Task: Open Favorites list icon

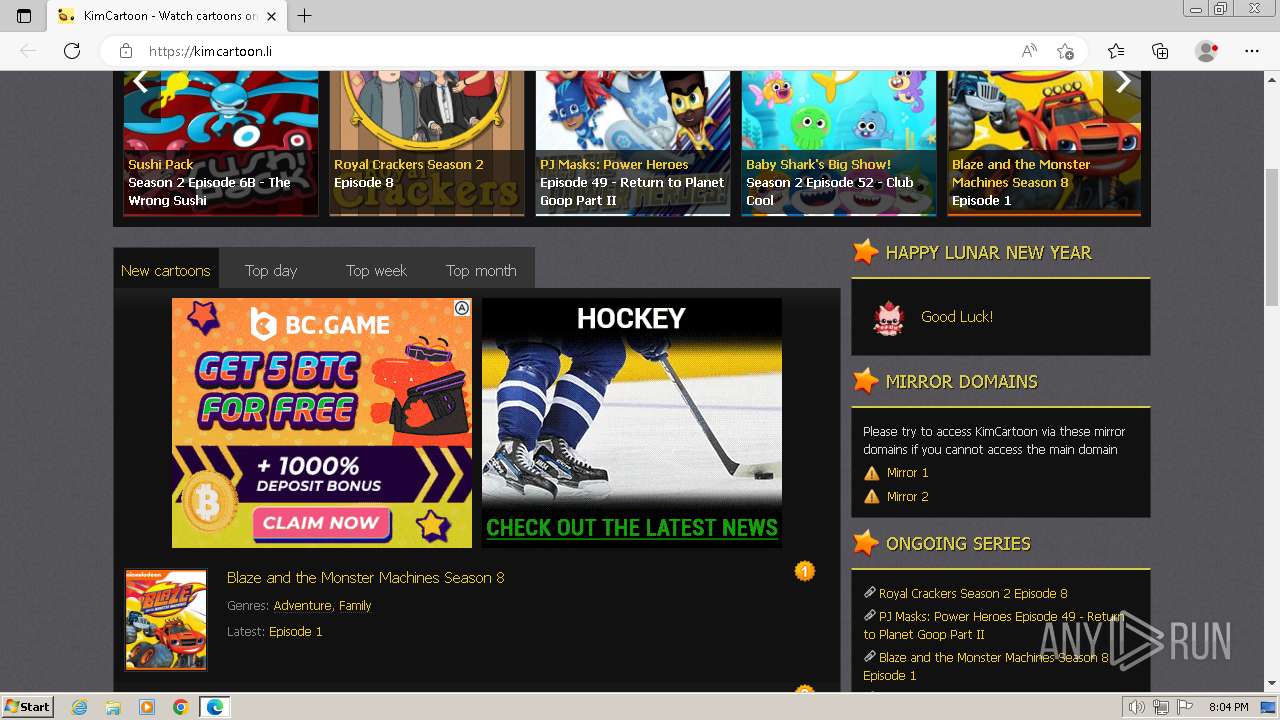Action: click(1116, 51)
